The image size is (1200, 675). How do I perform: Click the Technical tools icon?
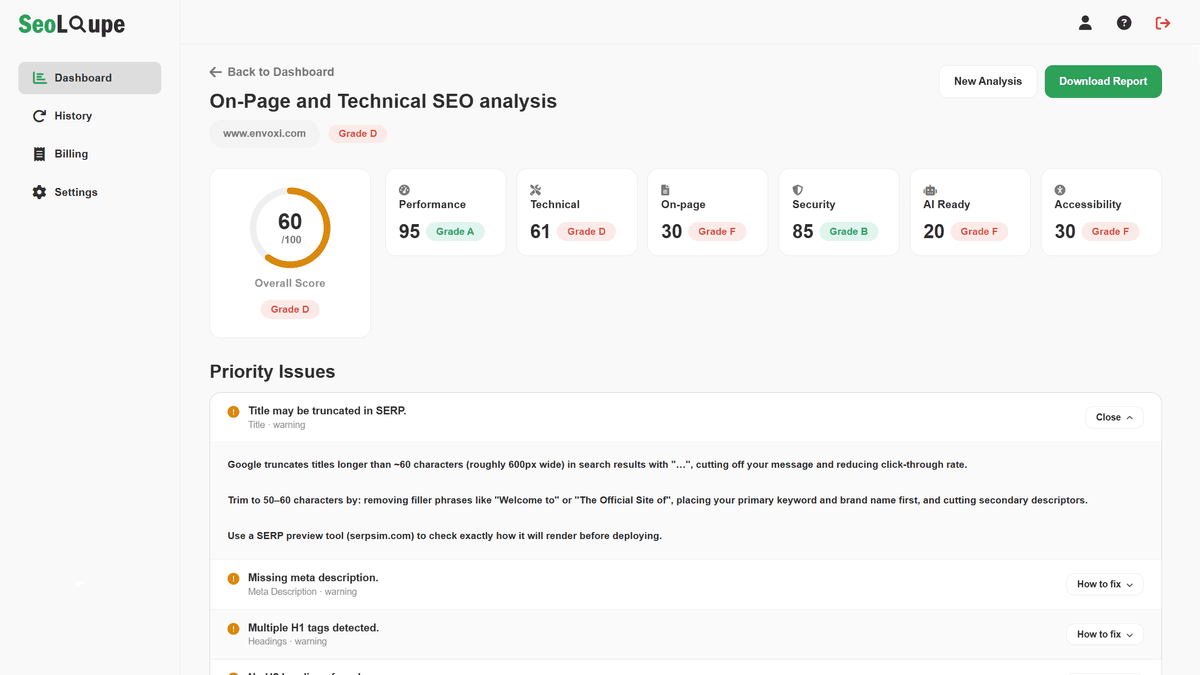pos(535,190)
